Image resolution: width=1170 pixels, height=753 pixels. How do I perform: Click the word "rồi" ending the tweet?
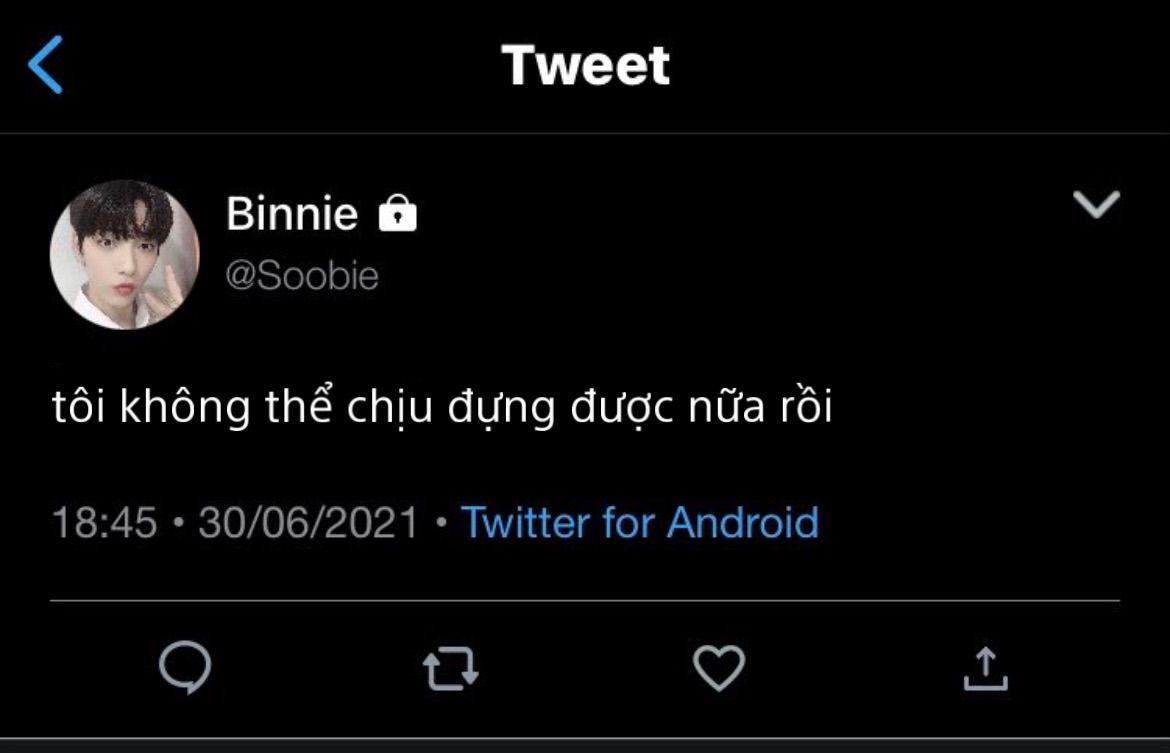point(805,410)
